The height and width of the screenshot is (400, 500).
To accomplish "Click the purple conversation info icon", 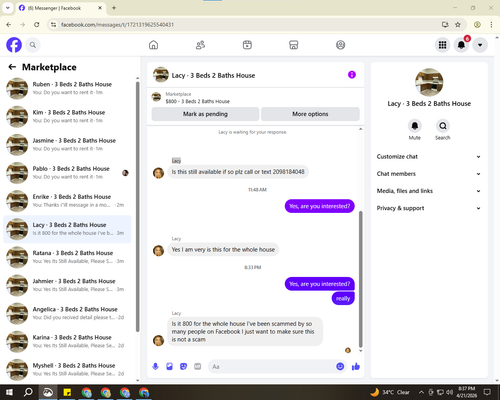I will [x=352, y=75].
